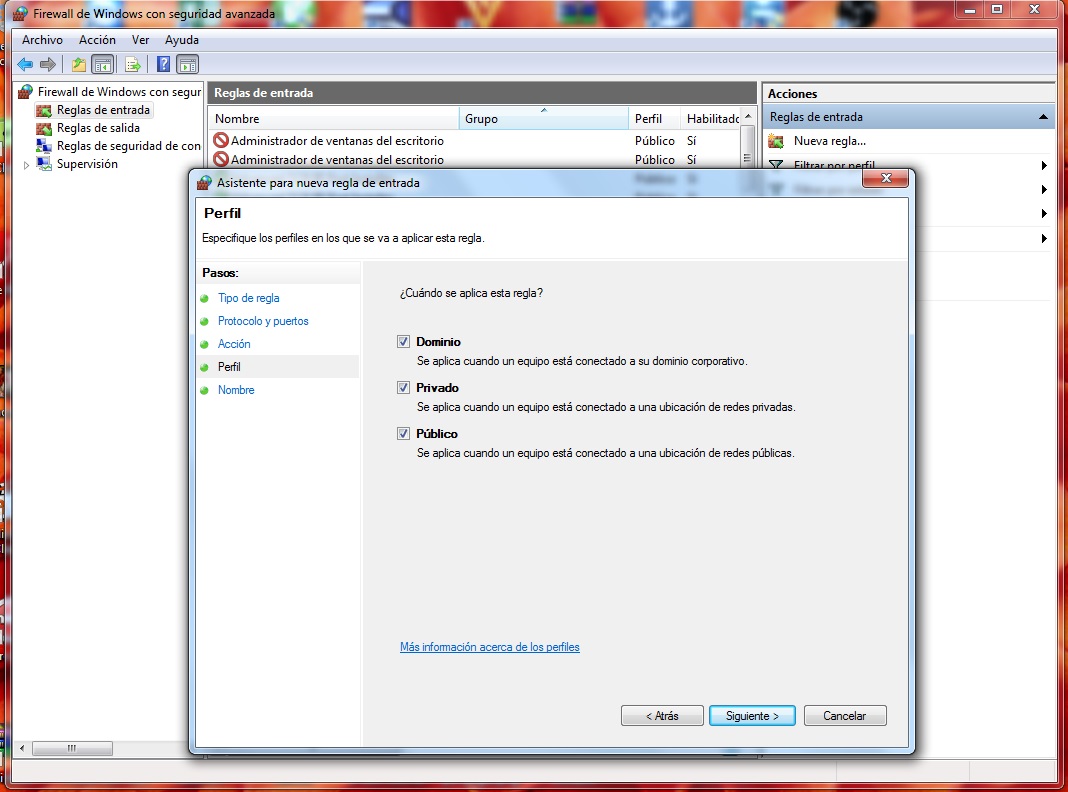
Task: Click the export list toolbar icon
Action: 133,65
